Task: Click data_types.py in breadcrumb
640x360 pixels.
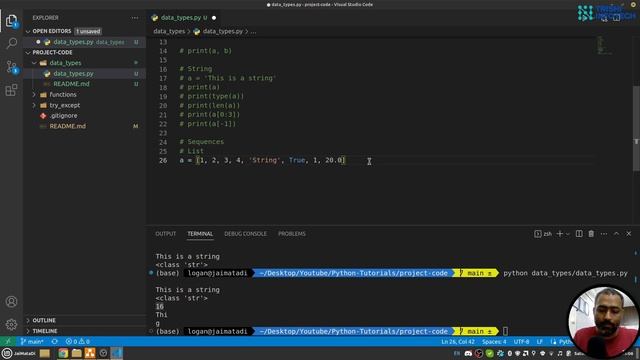Action: tap(222, 31)
